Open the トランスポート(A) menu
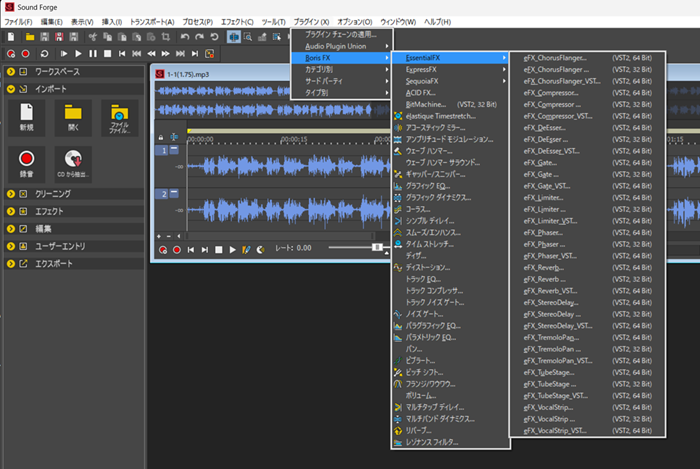The height and width of the screenshot is (469, 700). click(x=152, y=22)
